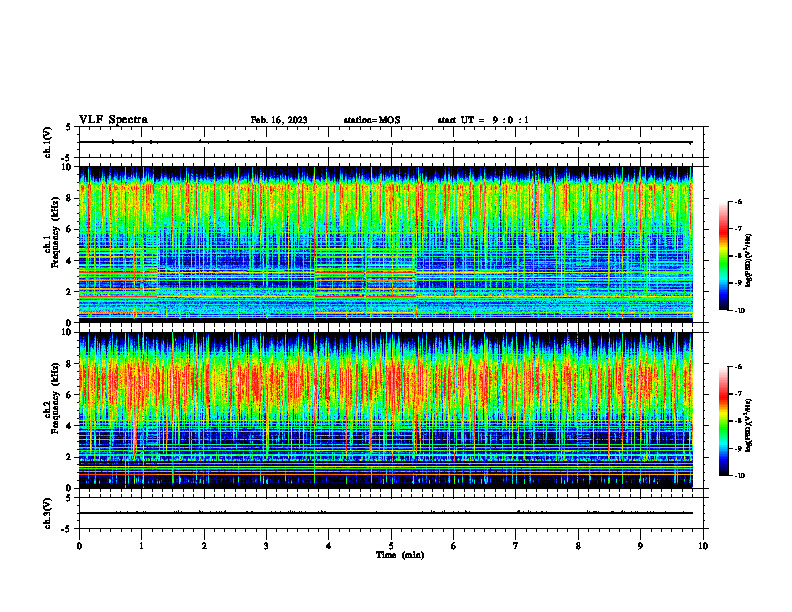Image resolution: width=792 pixels, height=612 pixels.
Task: Click the 'Time (min)' axis label
Action: click(x=400, y=555)
